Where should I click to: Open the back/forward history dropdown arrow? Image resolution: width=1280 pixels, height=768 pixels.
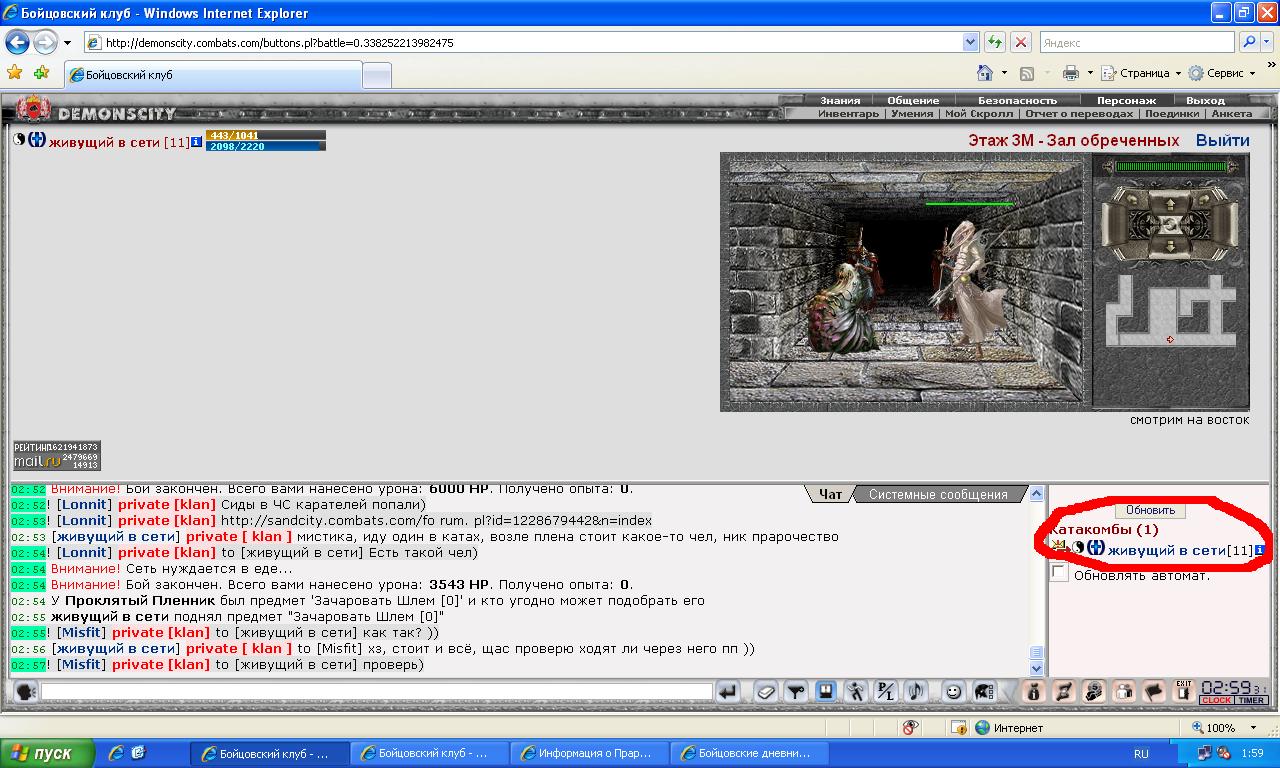click(x=67, y=43)
